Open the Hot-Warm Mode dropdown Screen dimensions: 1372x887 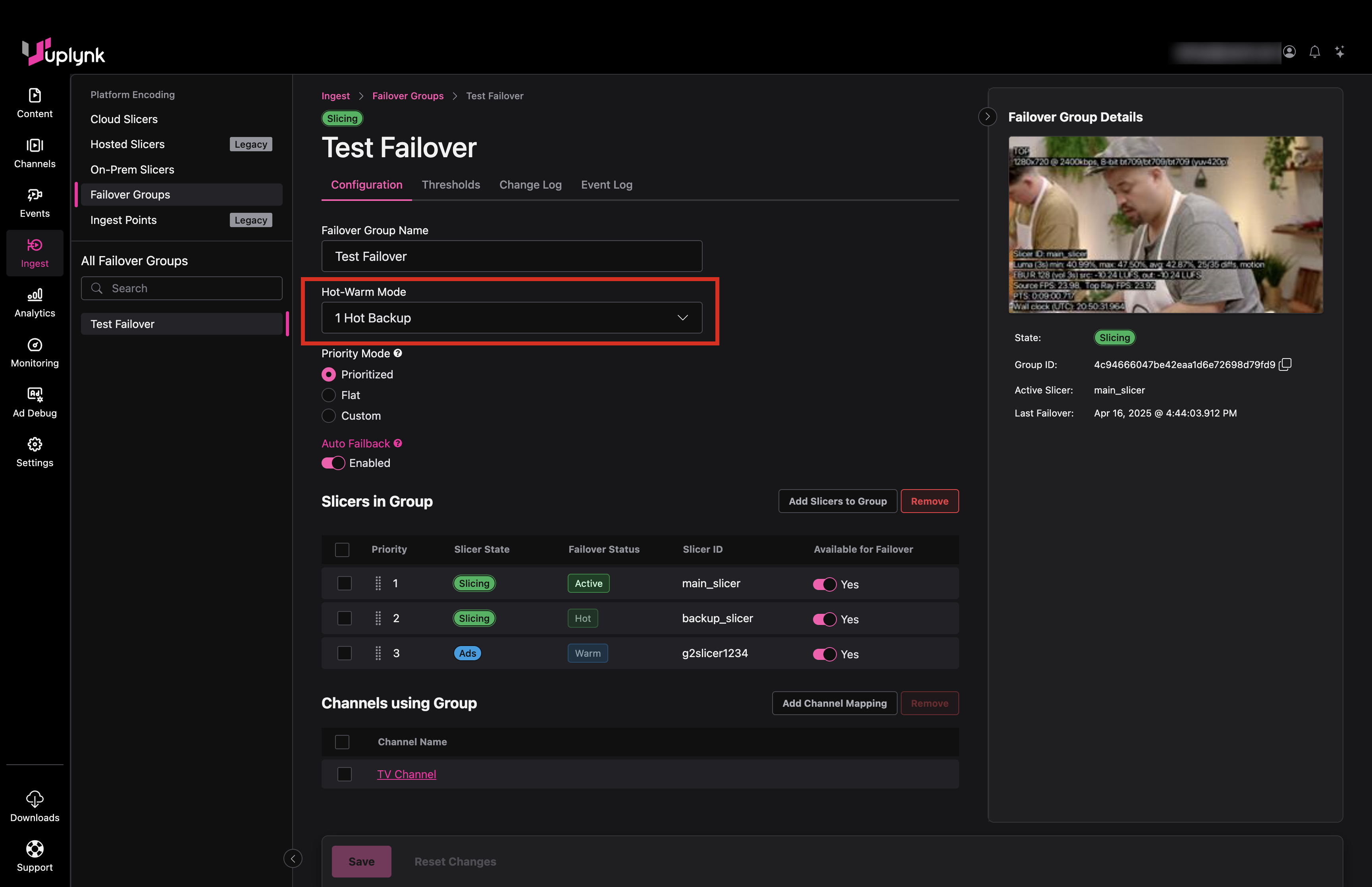[x=511, y=318]
